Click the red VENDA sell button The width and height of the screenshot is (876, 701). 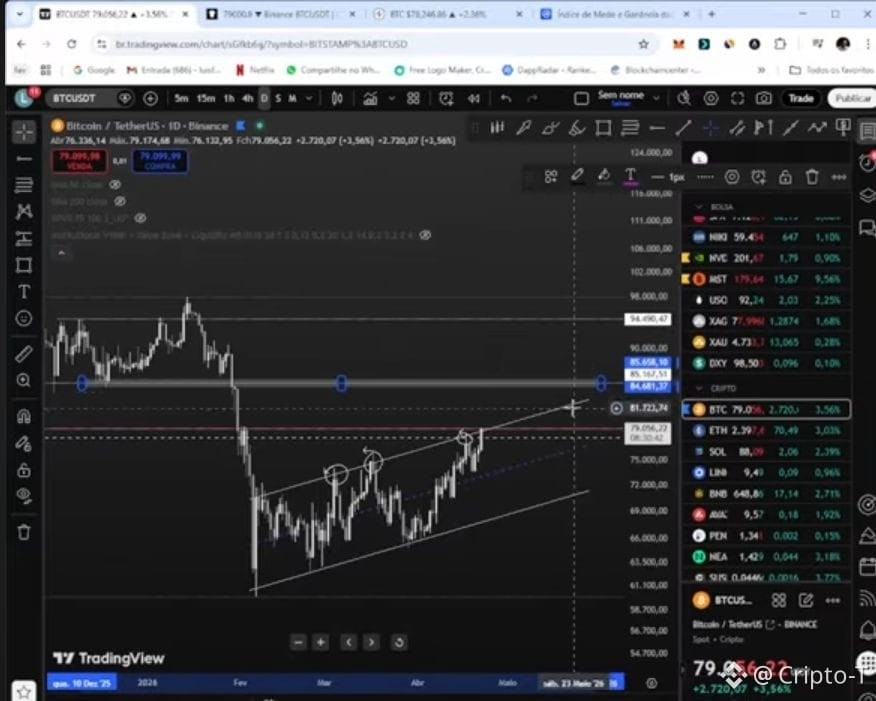[79, 161]
